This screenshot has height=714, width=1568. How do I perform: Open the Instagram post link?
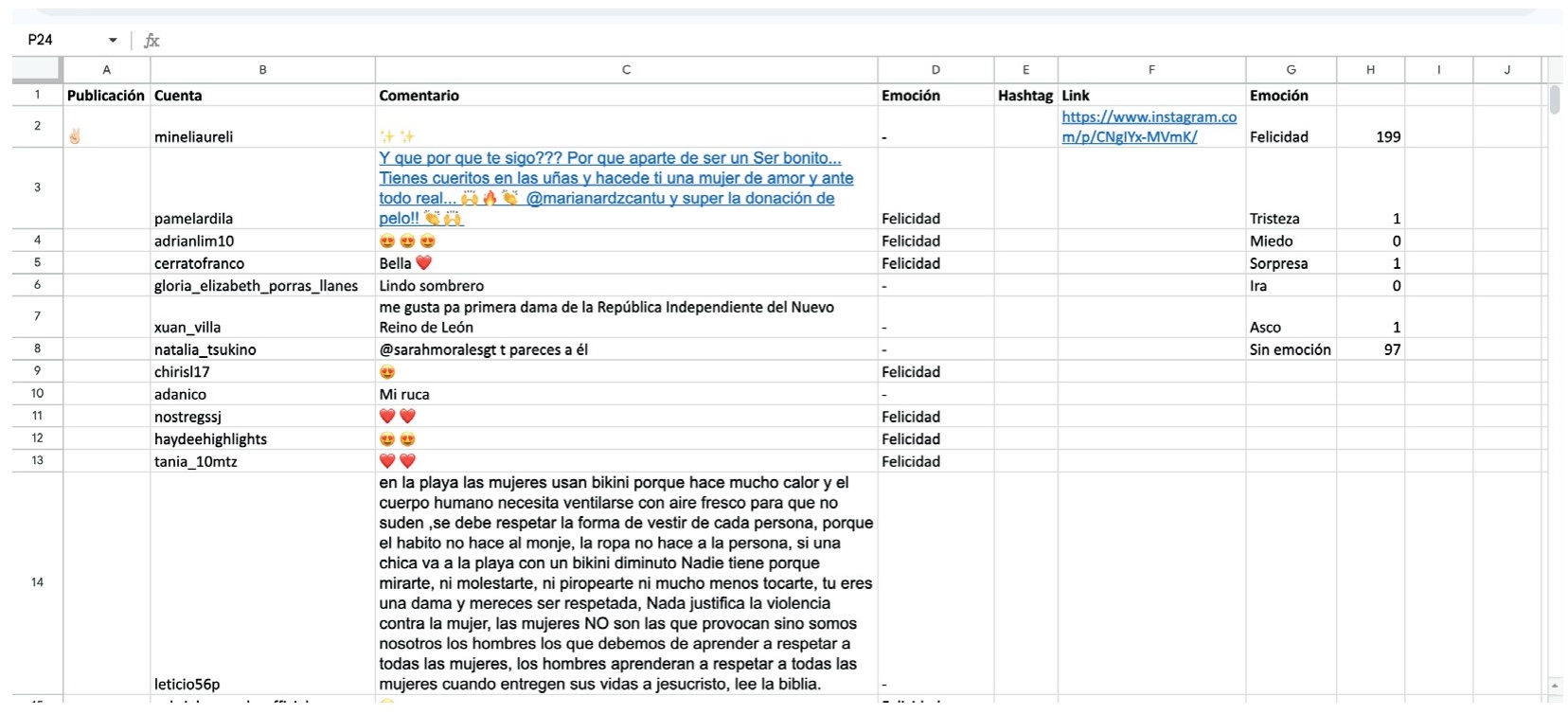[x=1149, y=126]
